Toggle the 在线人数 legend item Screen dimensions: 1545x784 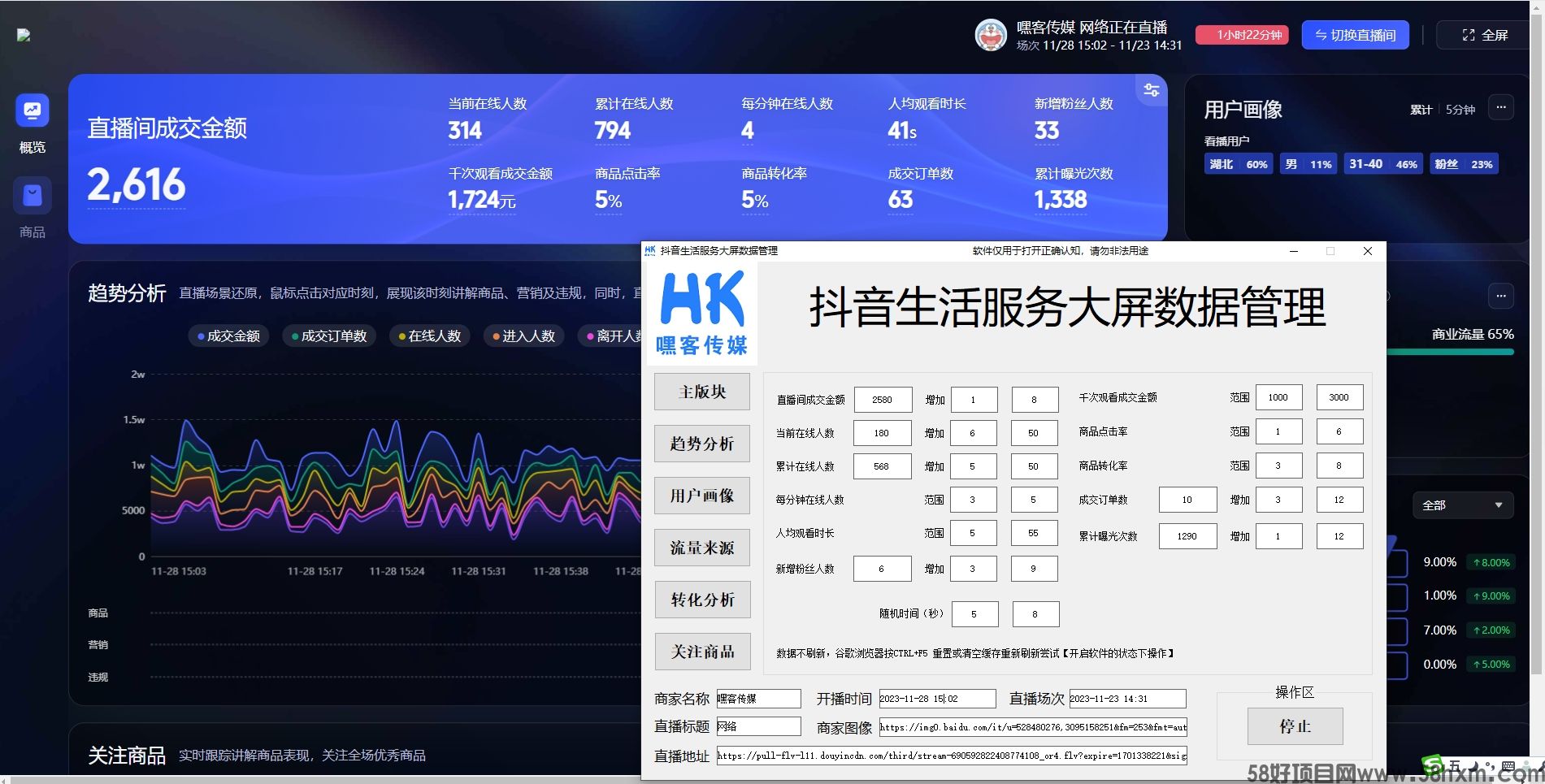430,336
